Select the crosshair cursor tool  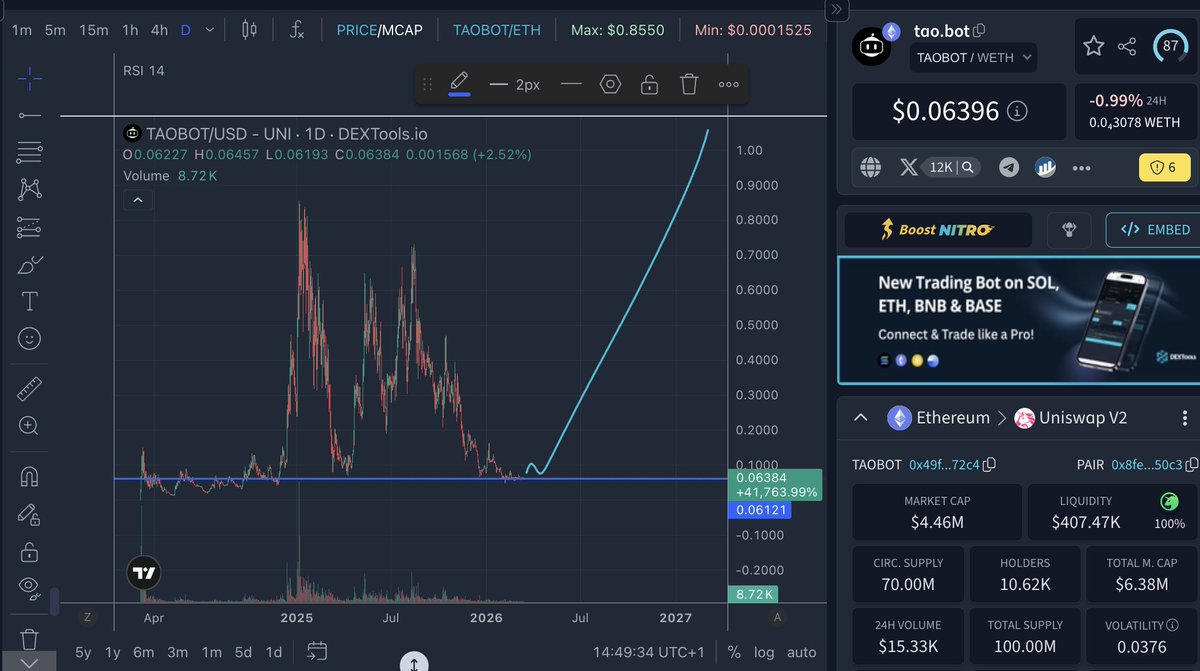29,77
